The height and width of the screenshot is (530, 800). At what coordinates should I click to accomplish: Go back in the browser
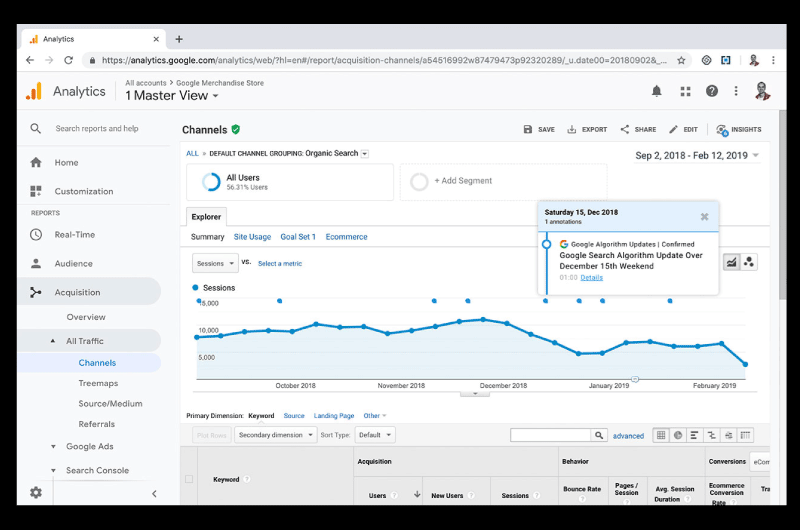coord(30,60)
